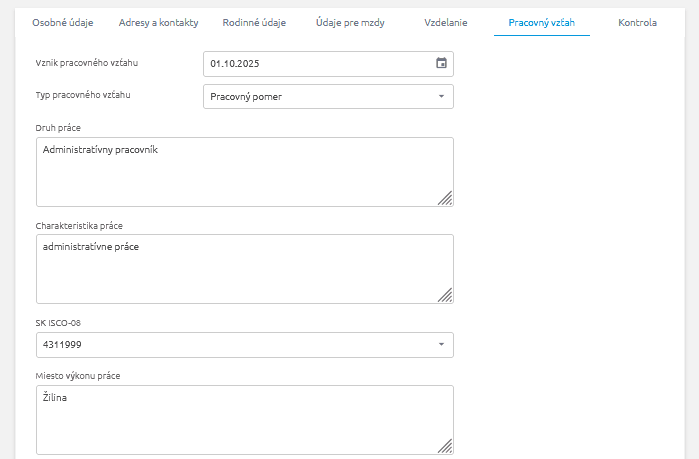
Task: Switch to the Vzdelanie tab
Action: coord(445,22)
